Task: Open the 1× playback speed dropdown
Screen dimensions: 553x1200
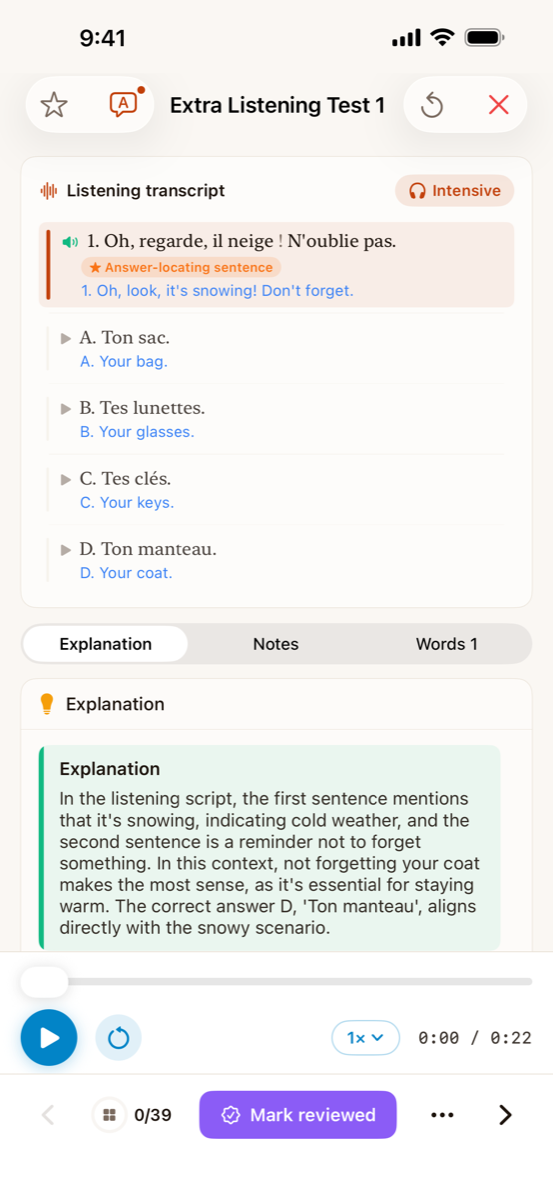Action: point(366,1038)
